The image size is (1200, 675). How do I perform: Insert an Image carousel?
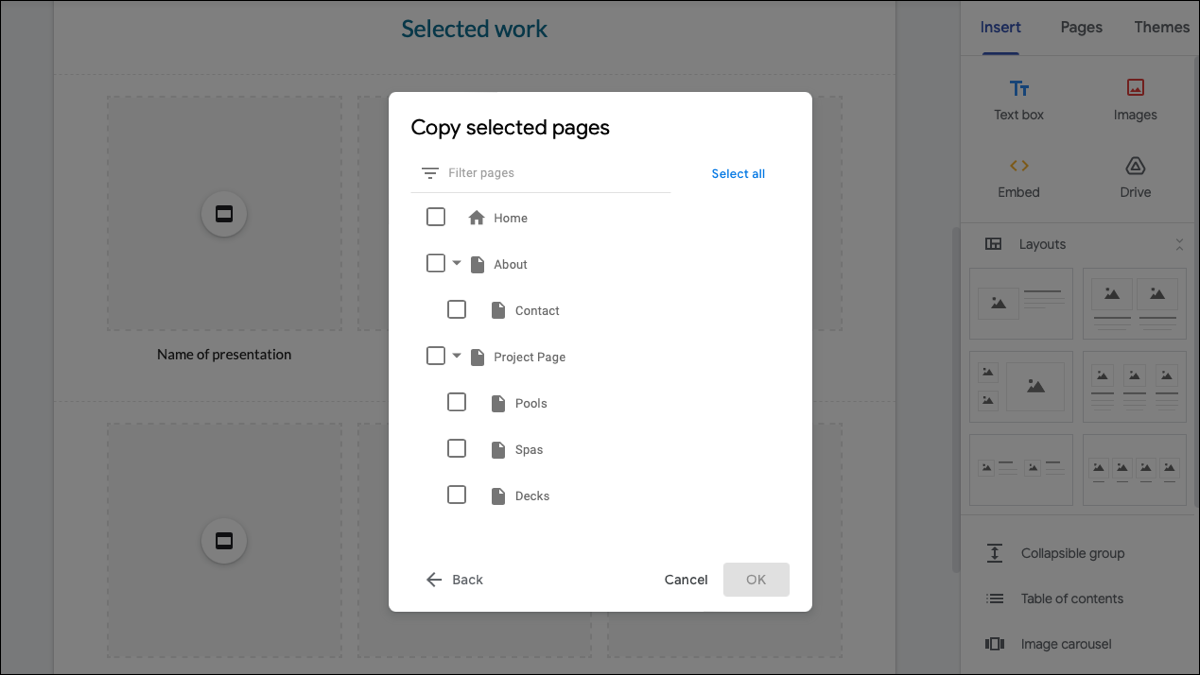pyautogui.click(x=1066, y=643)
